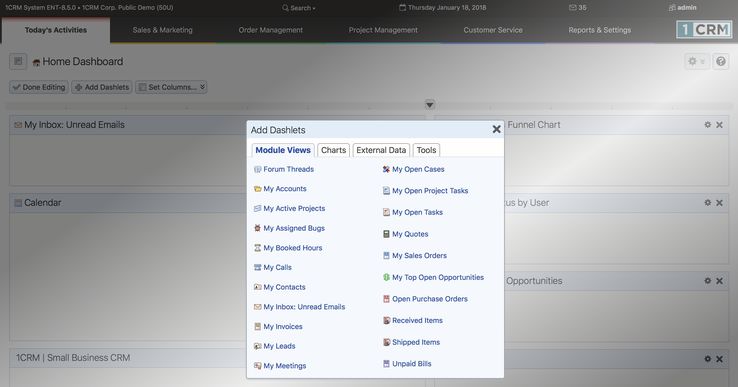
Task: Click the My Open Tasks icon
Action: tap(386, 212)
